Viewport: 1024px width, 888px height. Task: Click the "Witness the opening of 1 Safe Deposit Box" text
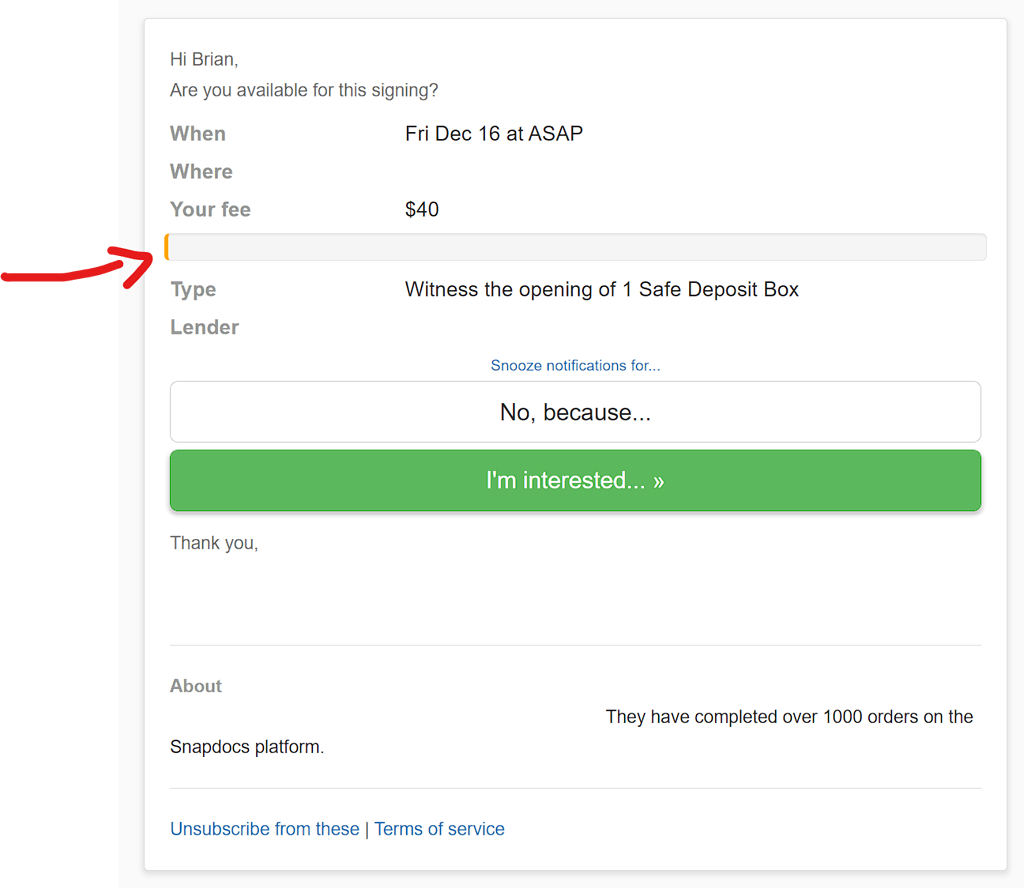[x=601, y=290]
